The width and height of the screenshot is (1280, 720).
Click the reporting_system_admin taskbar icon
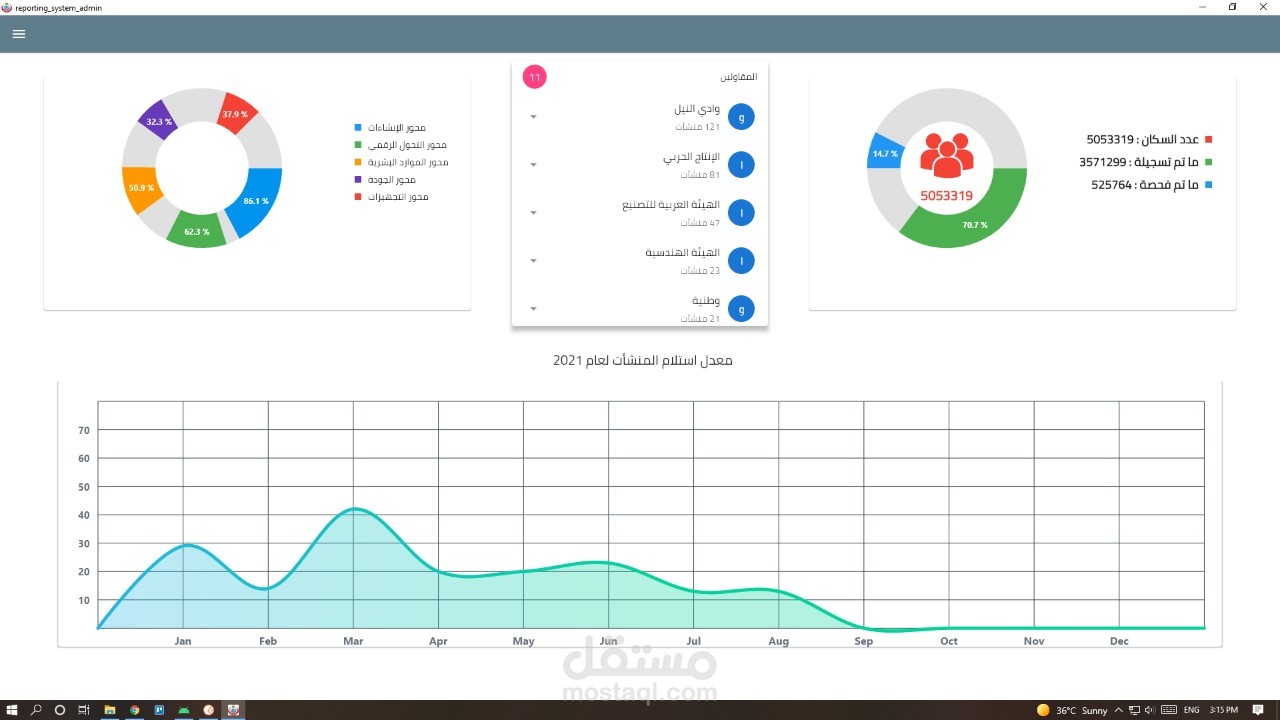(234, 710)
